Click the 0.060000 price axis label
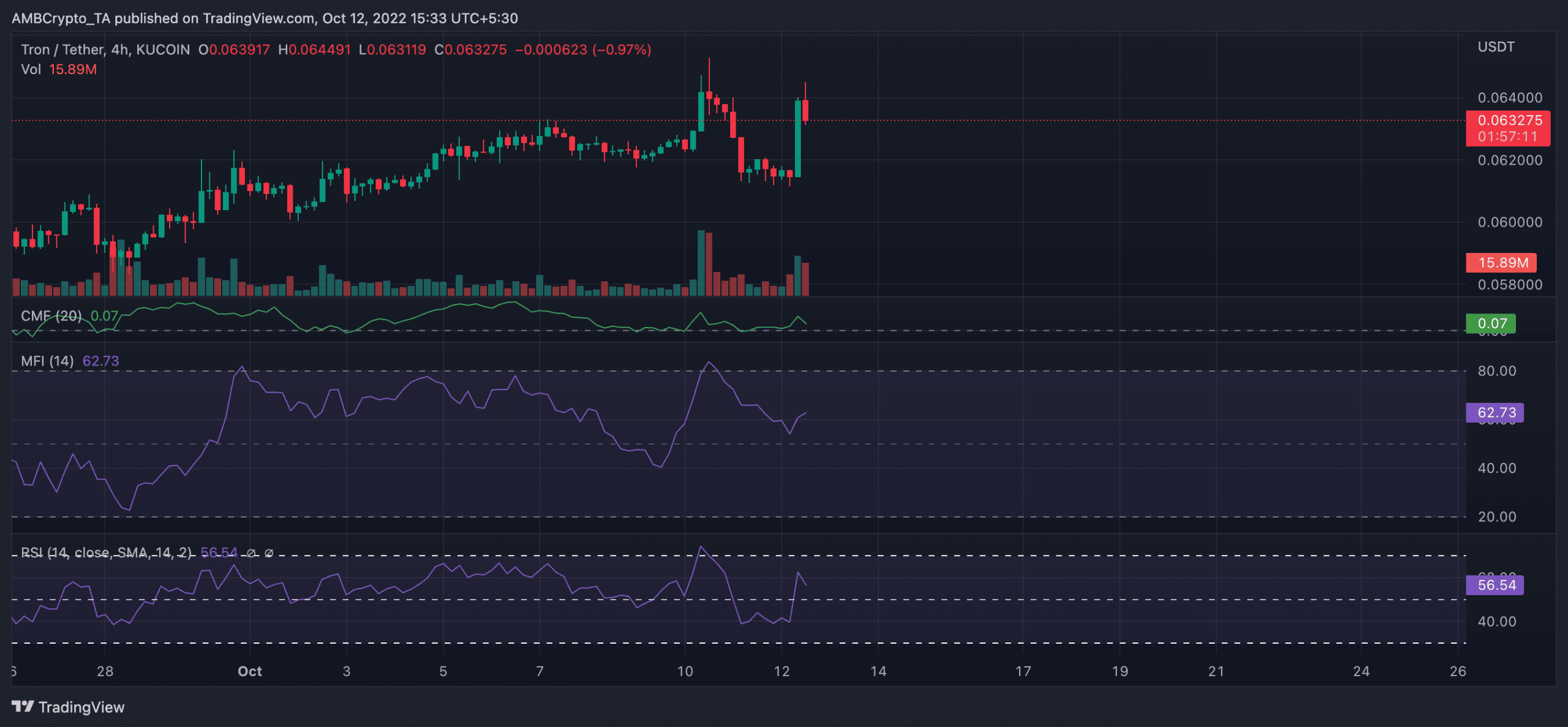1568x727 pixels. tap(1510, 222)
